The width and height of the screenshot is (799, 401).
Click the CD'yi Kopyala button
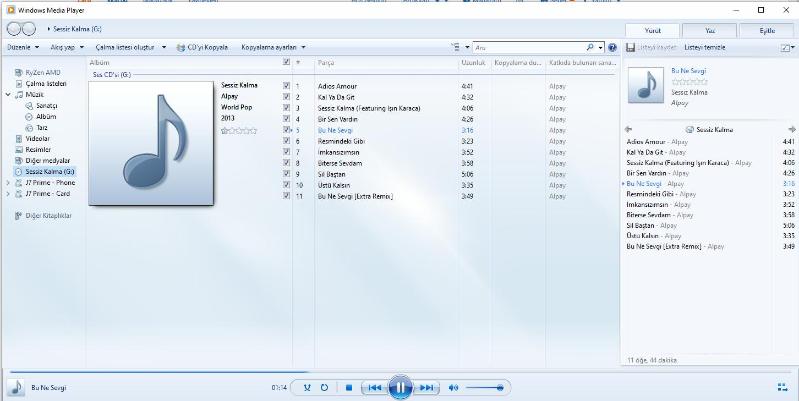coord(205,47)
